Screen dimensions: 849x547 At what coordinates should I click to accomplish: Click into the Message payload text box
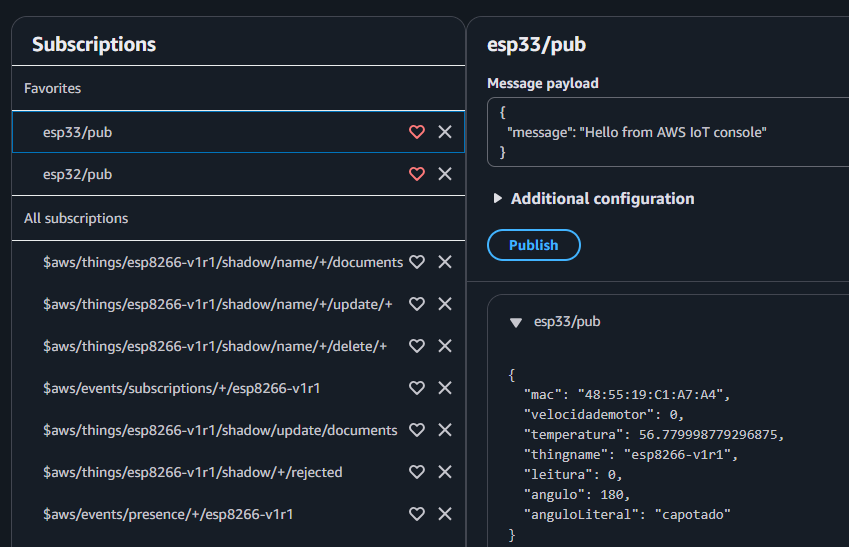pos(667,132)
